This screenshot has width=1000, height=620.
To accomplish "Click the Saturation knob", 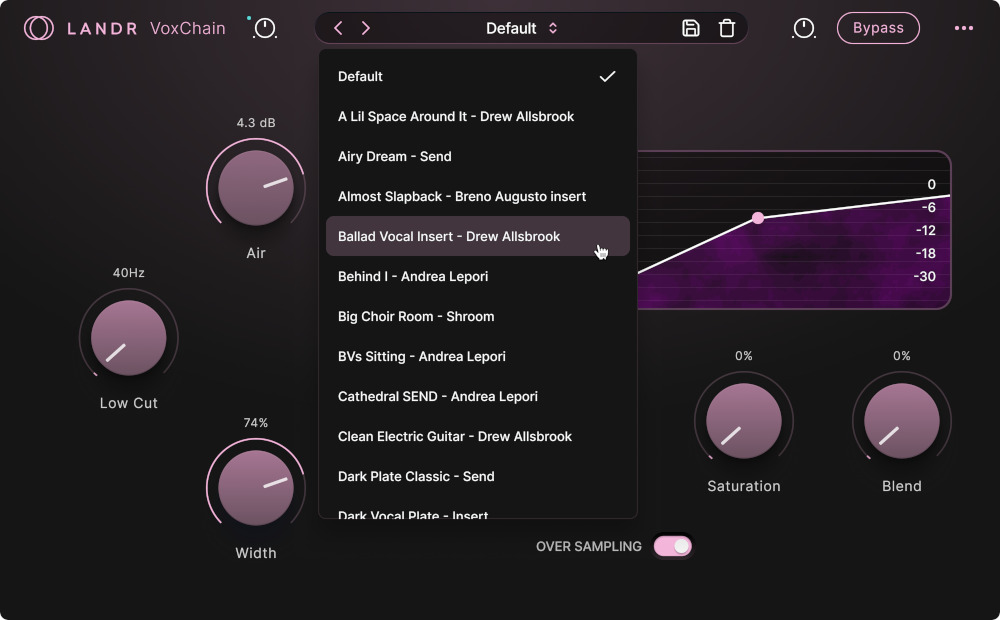I will pyautogui.click(x=744, y=420).
